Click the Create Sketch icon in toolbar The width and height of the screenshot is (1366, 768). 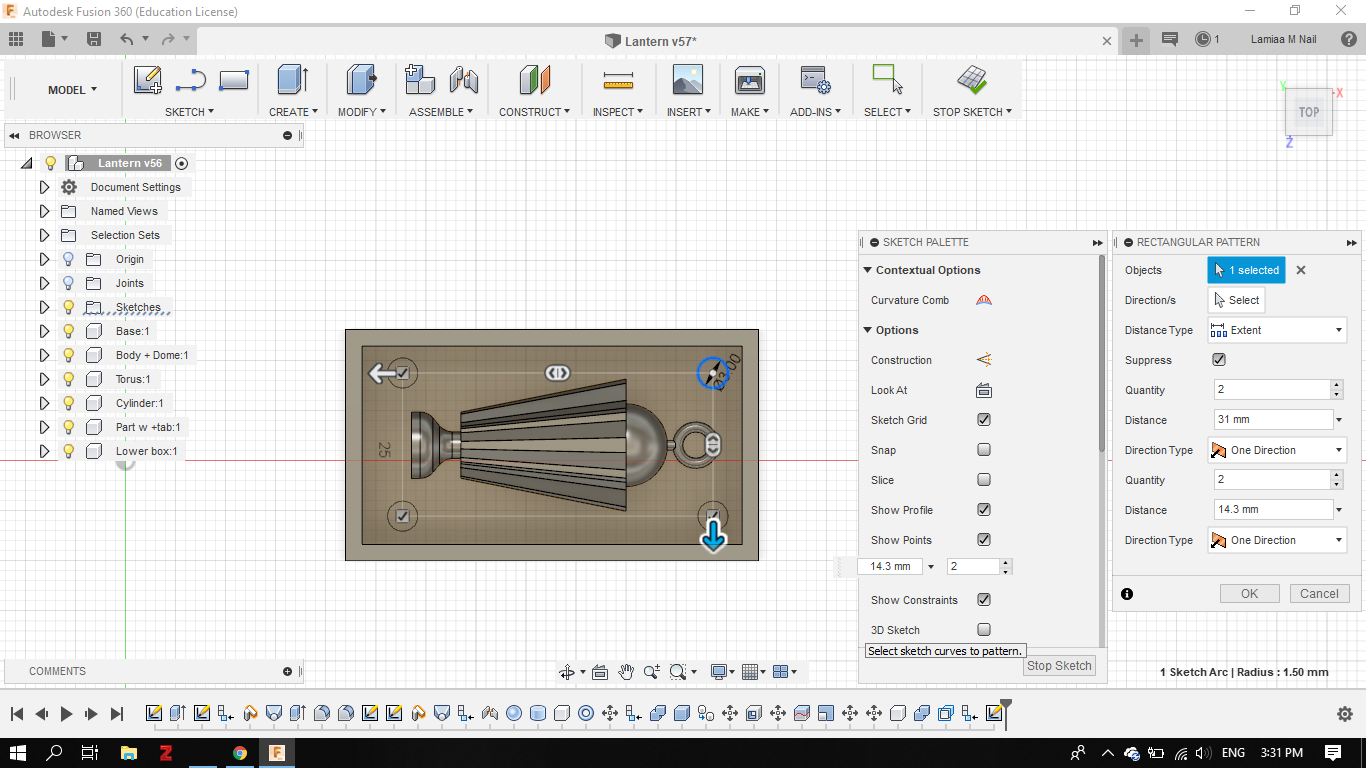(x=148, y=80)
